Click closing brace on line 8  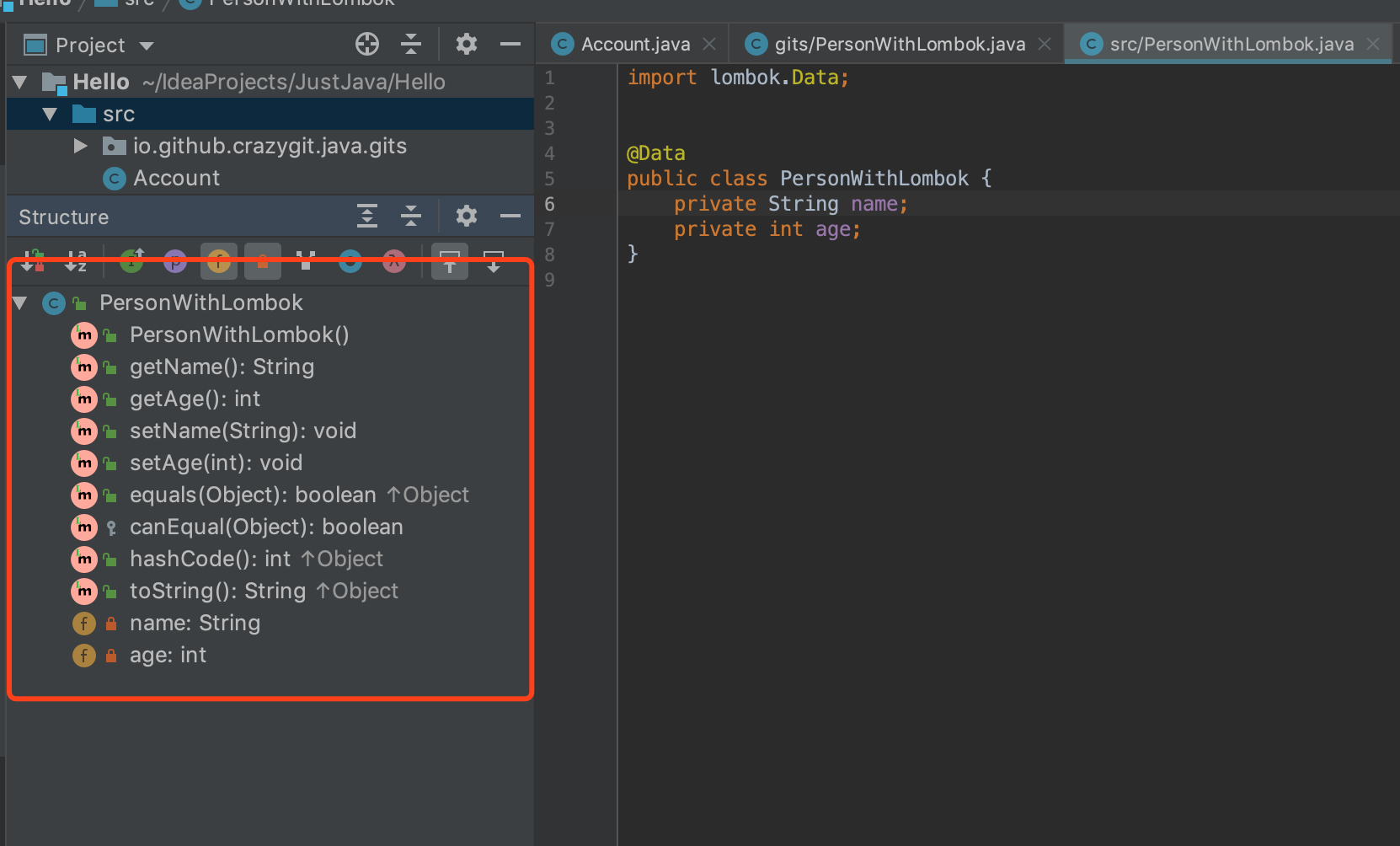pos(633,254)
